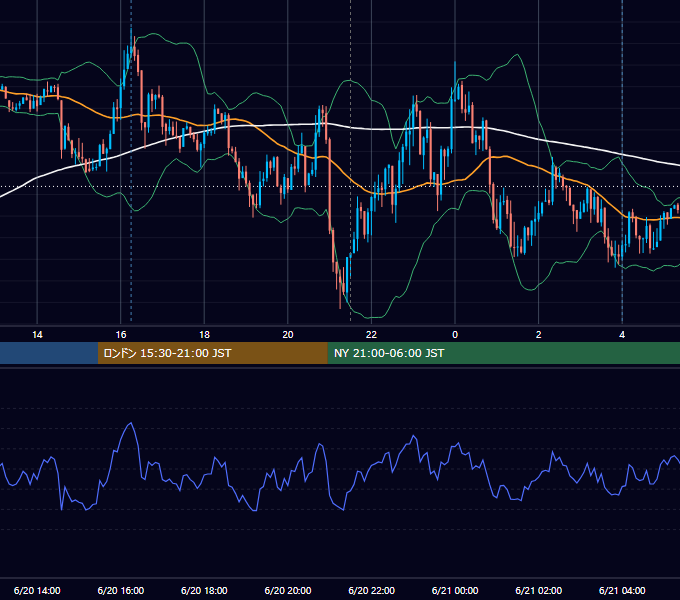This screenshot has height=600, width=680.
Task: Click hour label 0 on price chart axis
Action: click(455, 335)
